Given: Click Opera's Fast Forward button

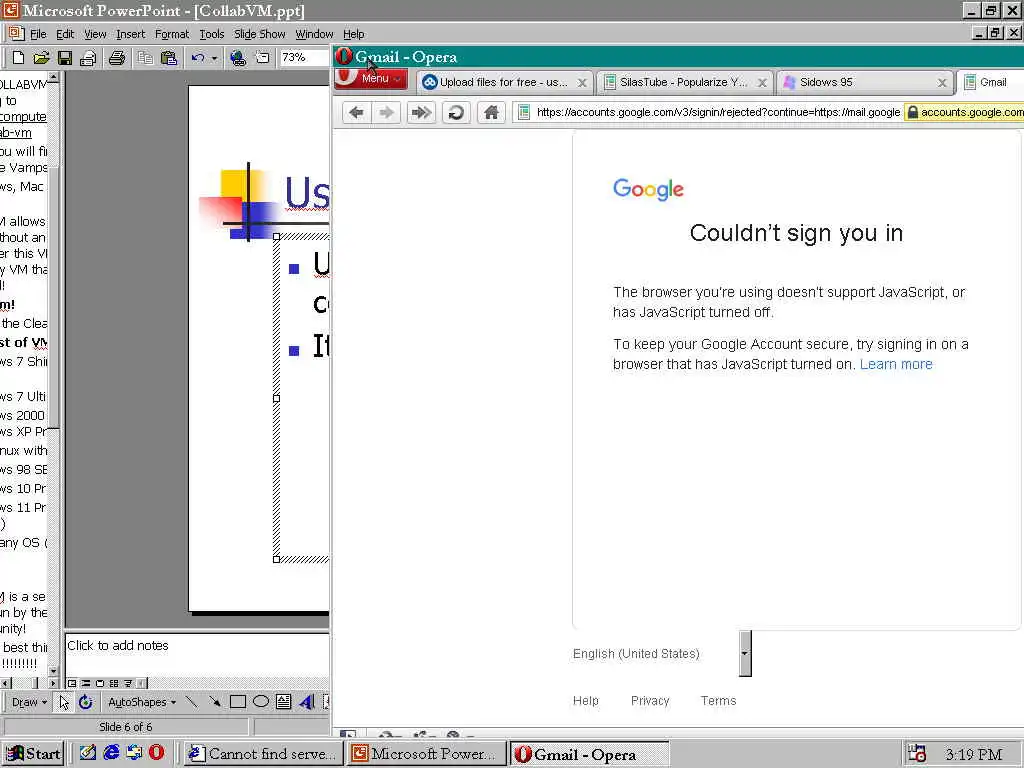Looking at the screenshot, I should (421, 112).
